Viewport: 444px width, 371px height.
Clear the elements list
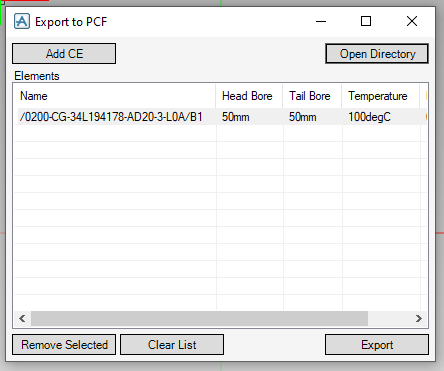pos(172,345)
